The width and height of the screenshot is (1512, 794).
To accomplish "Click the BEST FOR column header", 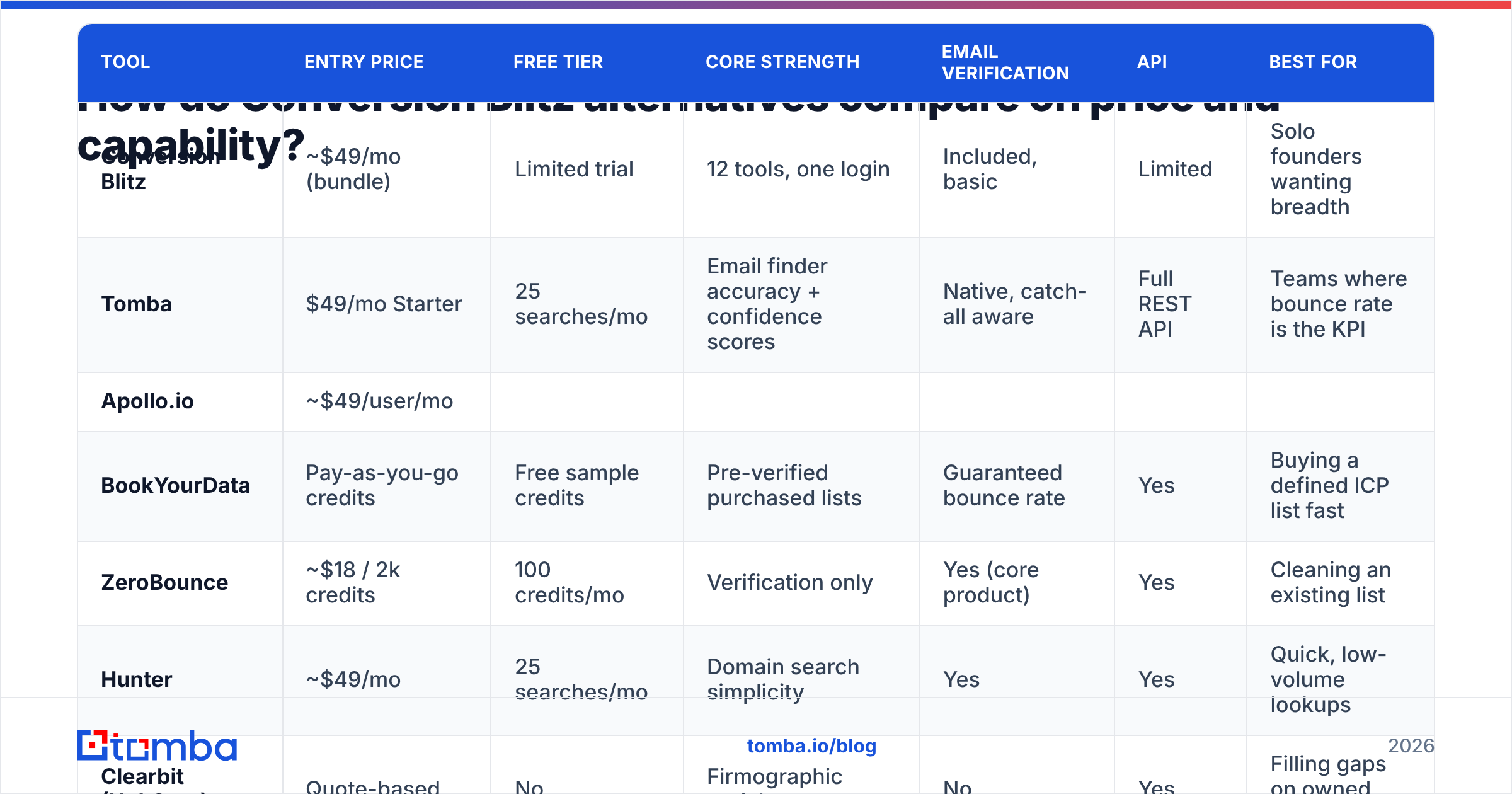I will pyautogui.click(x=1313, y=62).
